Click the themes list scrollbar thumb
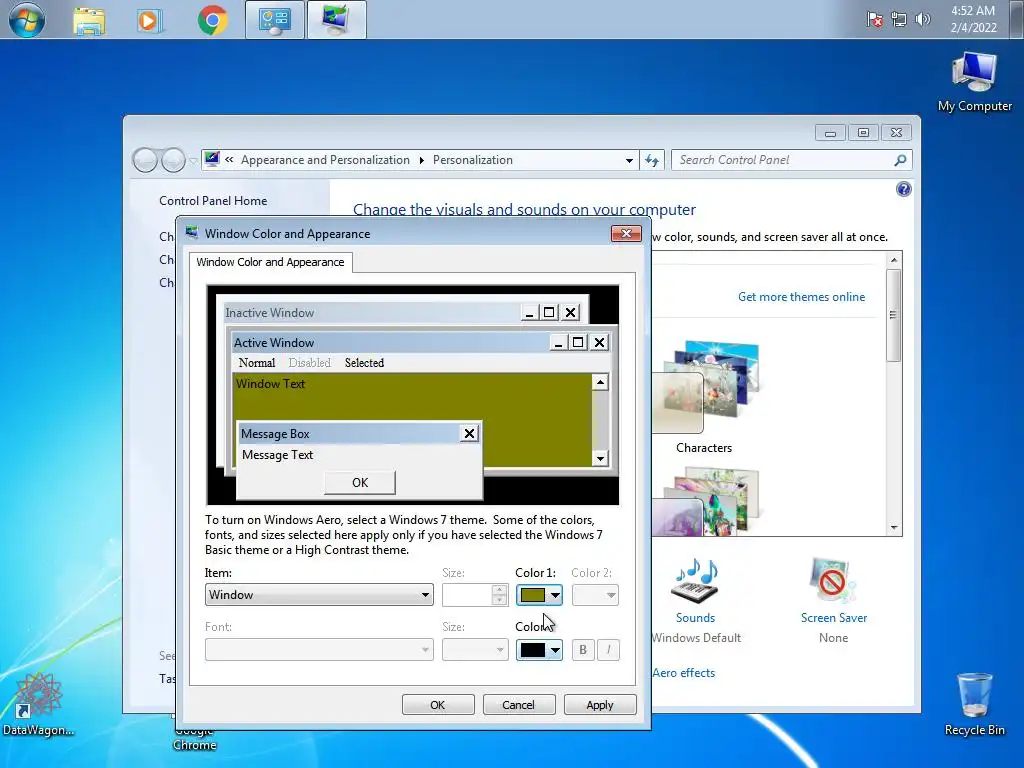Image resolution: width=1024 pixels, height=768 pixels. click(x=893, y=315)
